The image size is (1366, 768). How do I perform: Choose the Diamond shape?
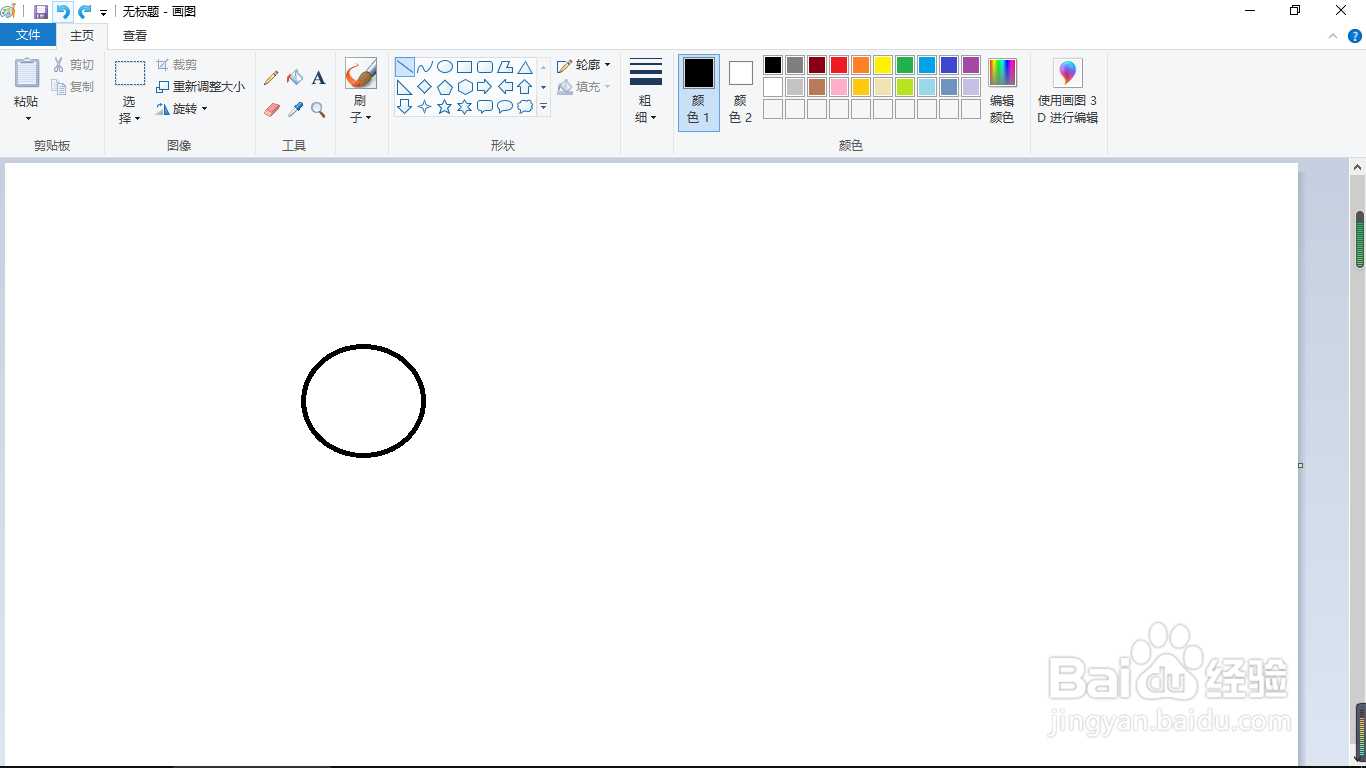coord(425,87)
